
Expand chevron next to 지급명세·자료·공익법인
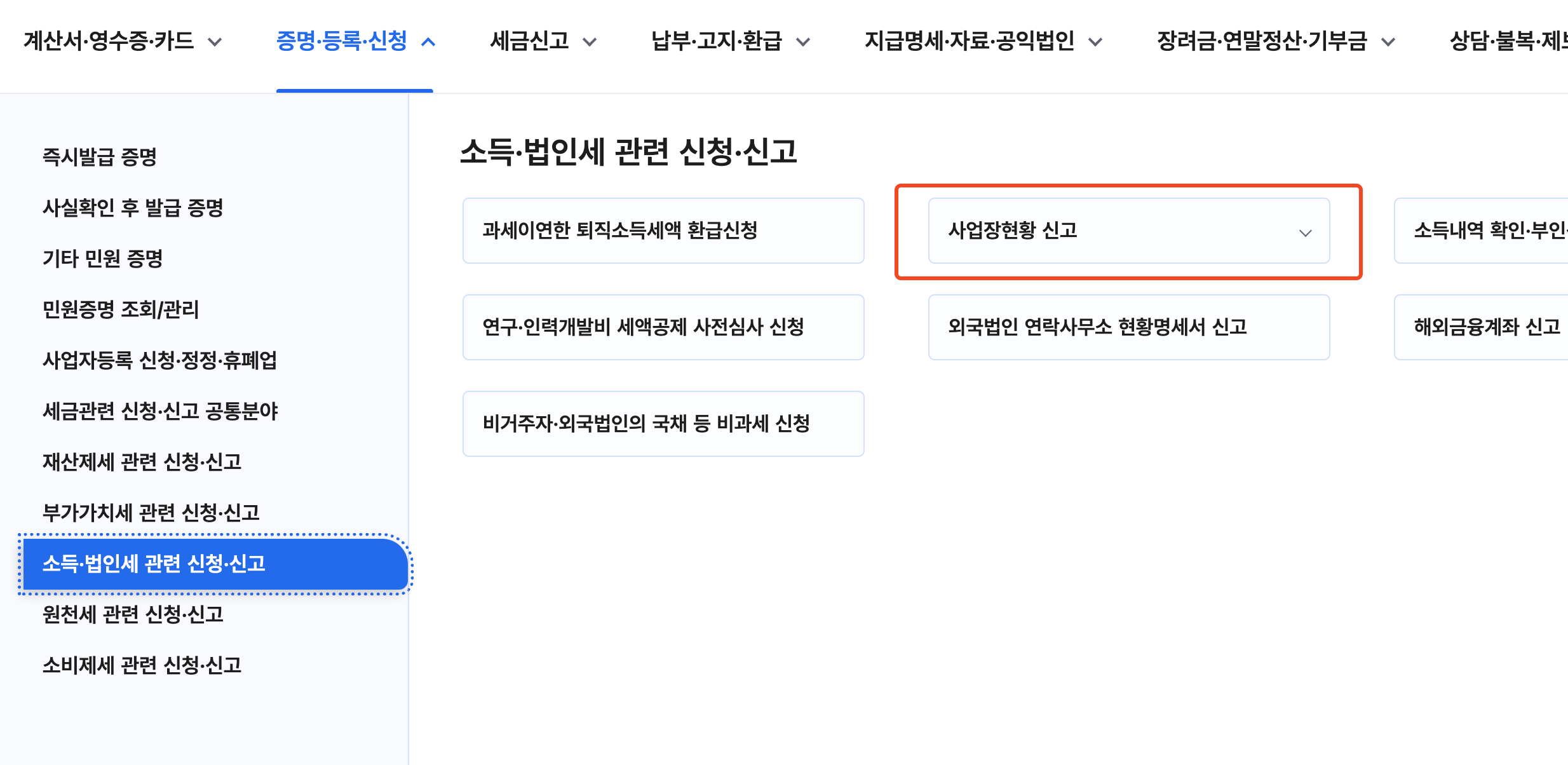(1095, 43)
